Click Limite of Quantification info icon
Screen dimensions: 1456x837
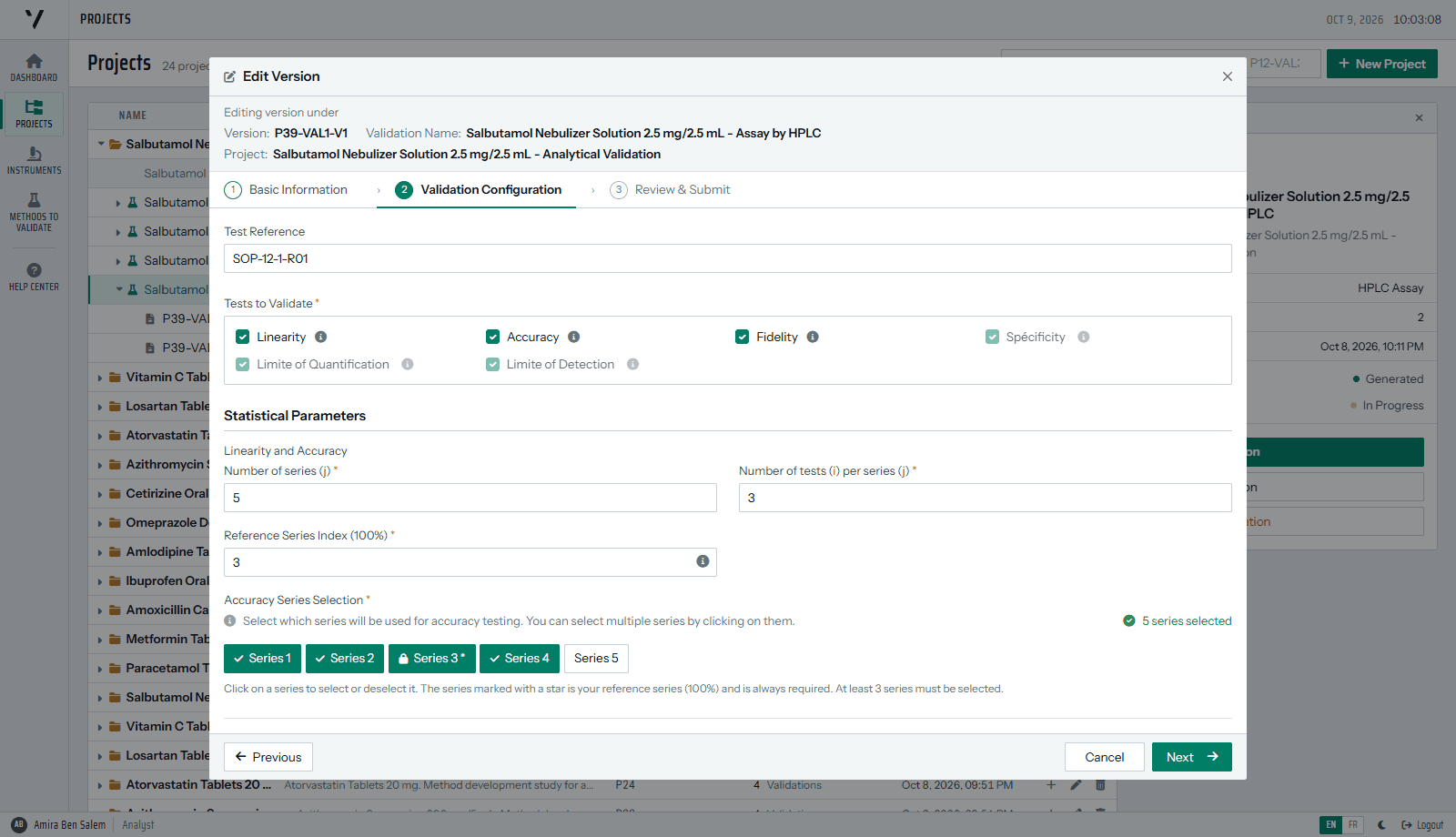point(408,364)
